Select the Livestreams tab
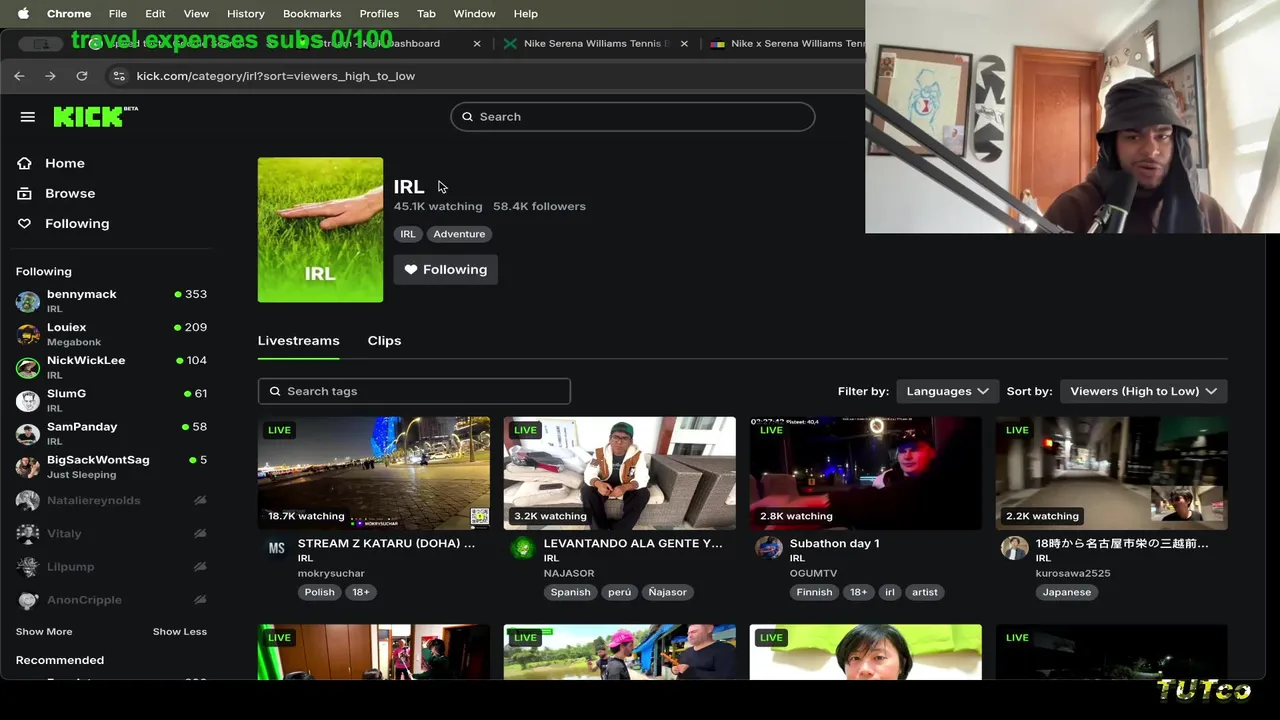 [299, 341]
